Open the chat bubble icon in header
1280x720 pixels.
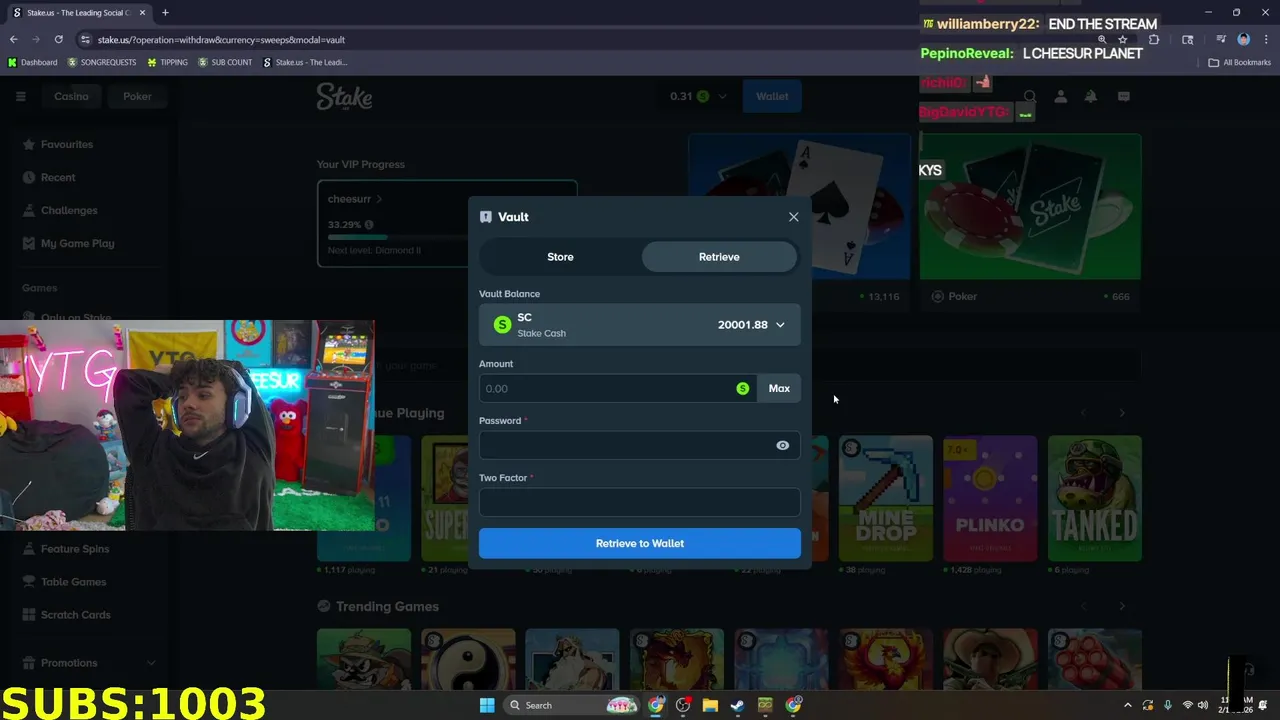click(1123, 97)
